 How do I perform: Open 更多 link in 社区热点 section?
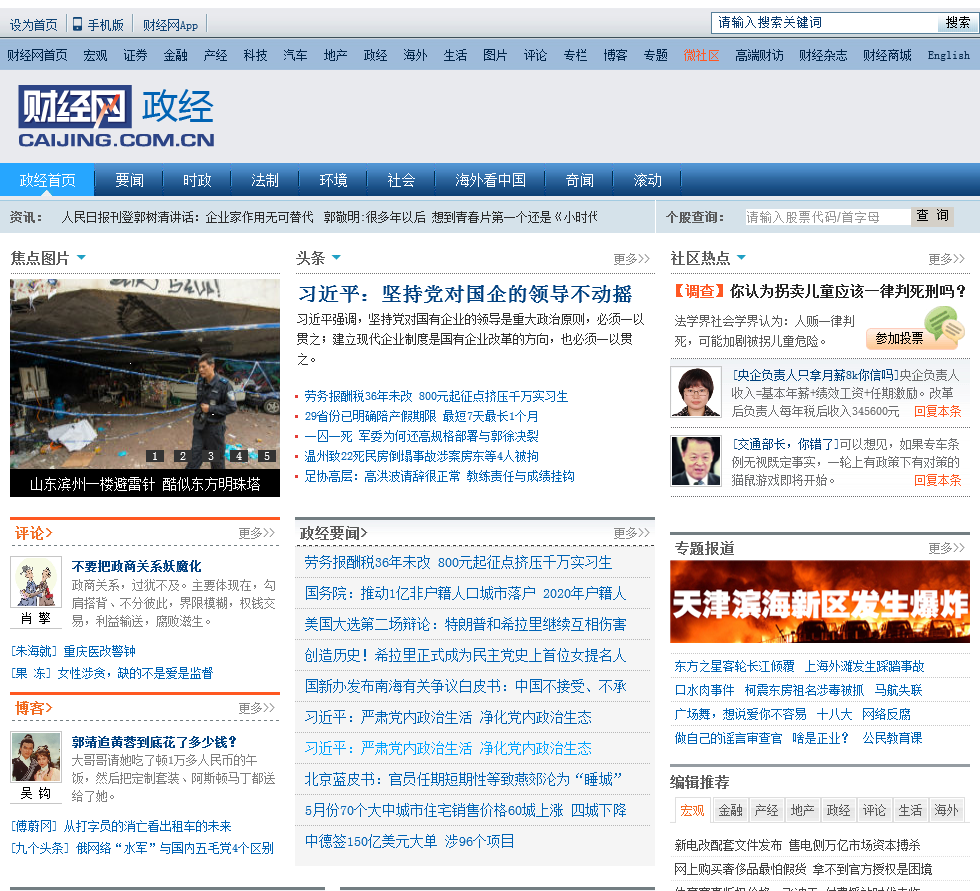click(946, 259)
